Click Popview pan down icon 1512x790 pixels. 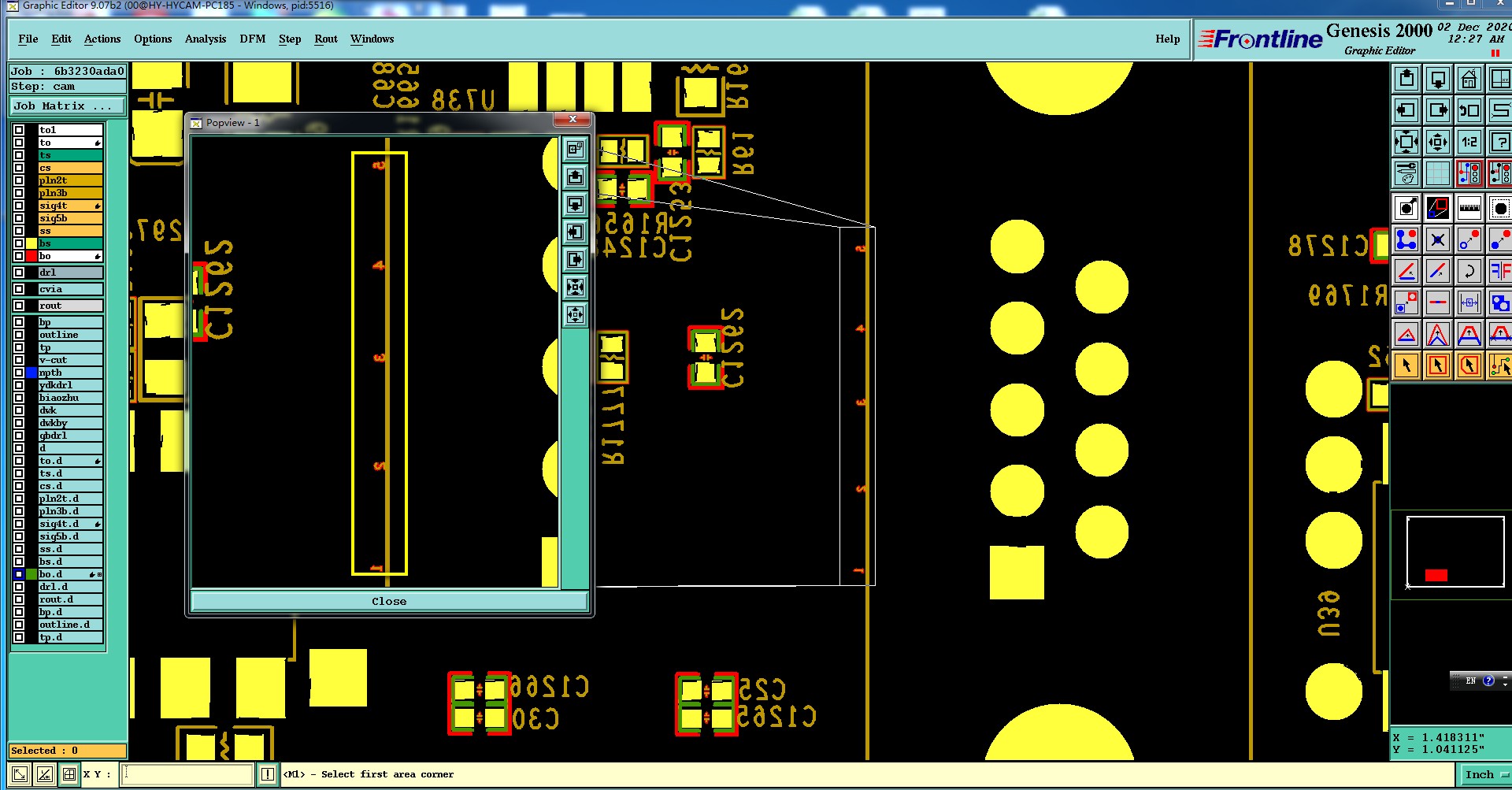[x=576, y=204]
